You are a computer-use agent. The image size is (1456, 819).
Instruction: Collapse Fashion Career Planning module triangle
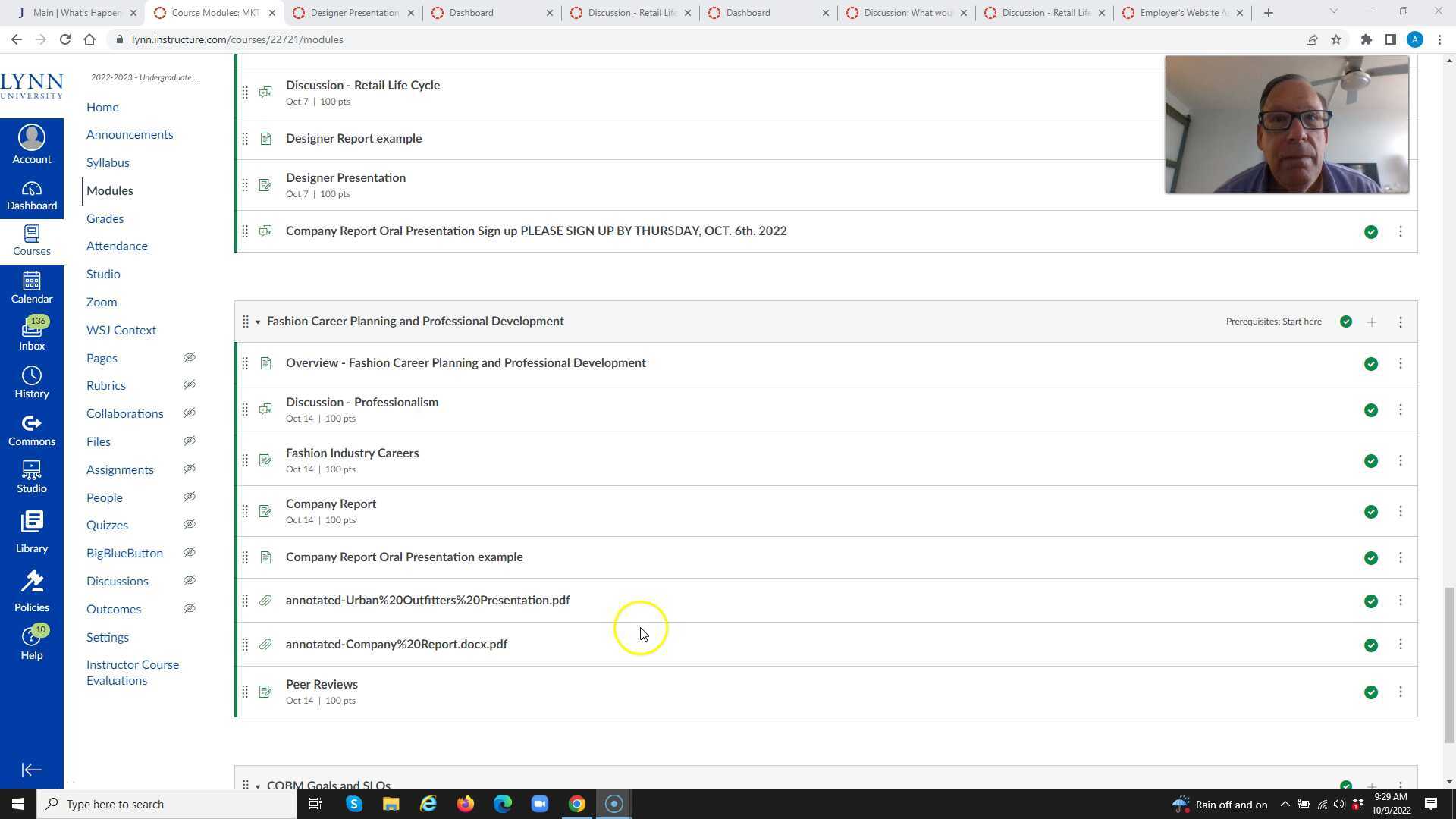258,322
